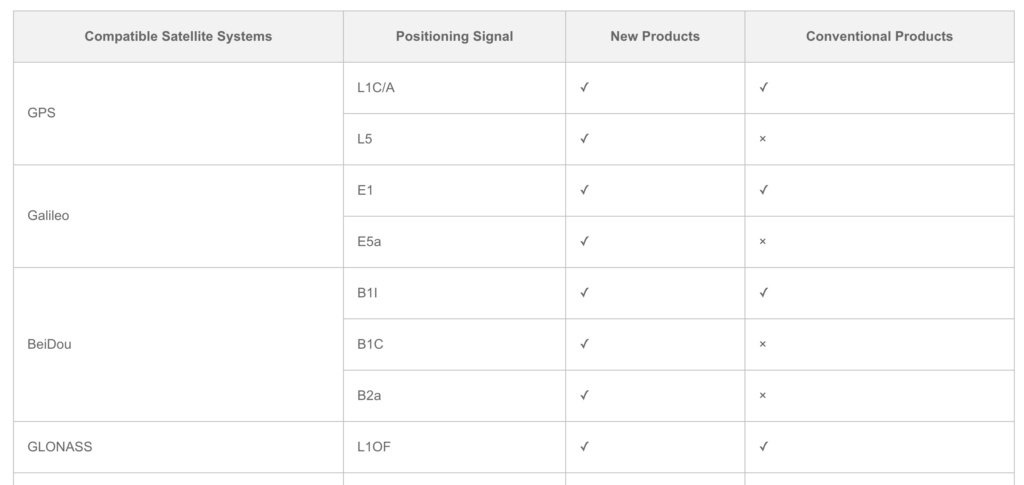Click the L1OF Conventional Products checkmark
Screen dimensions: 1024x485
(763, 446)
